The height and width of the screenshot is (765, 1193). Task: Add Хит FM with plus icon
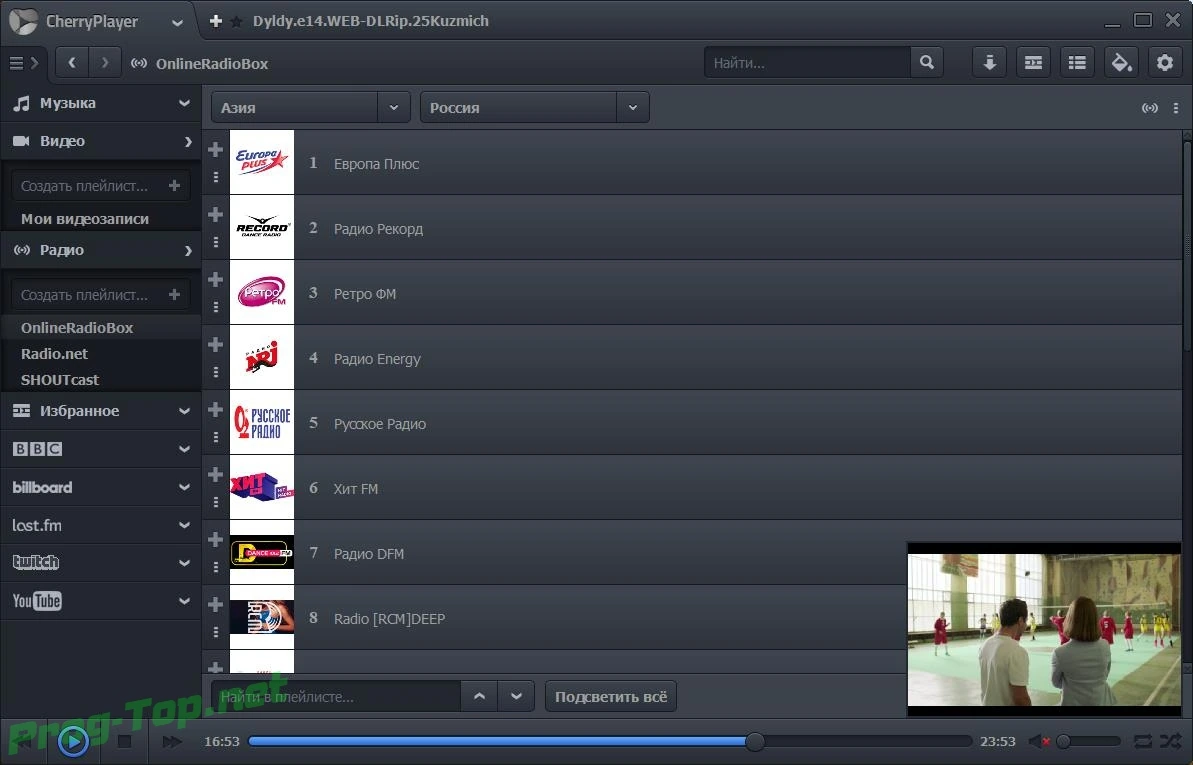coord(215,474)
